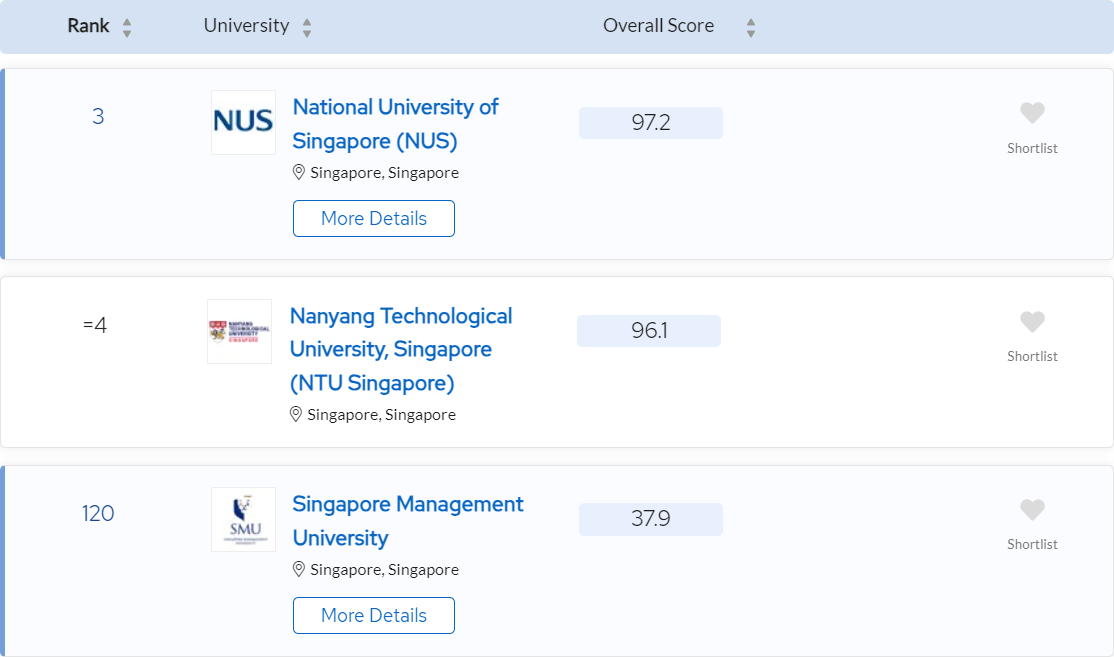This screenshot has height=657, width=1114.
Task: Click More Details for Singapore Management University
Action: click(374, 615)
